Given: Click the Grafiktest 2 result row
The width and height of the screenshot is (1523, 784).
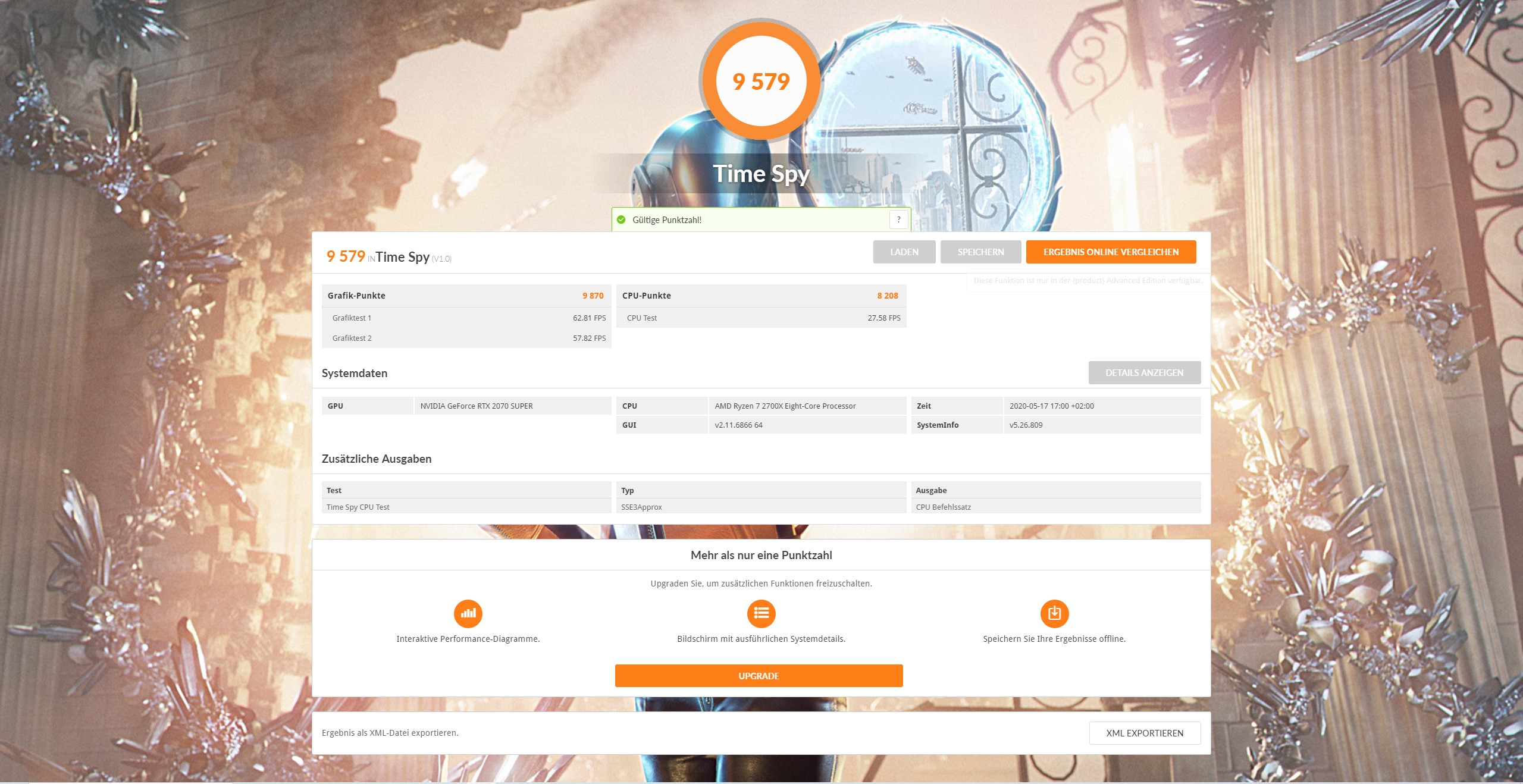Looking at the screenshot, I should [x=466, y=338].
